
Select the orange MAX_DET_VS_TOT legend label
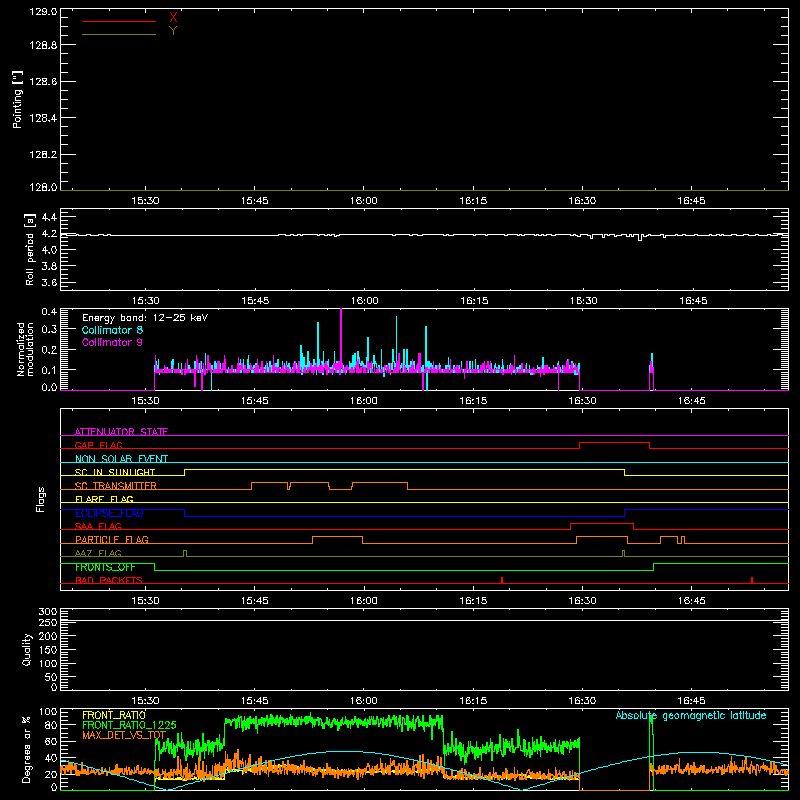(124, 735)
